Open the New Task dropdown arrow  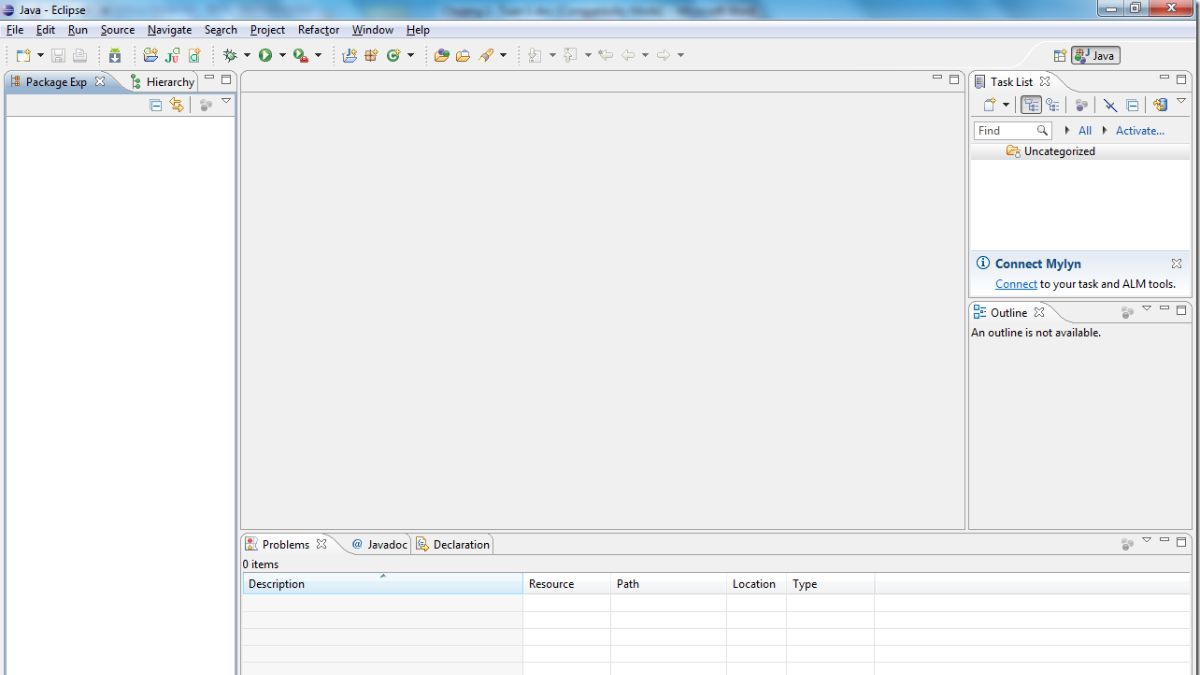point(1006,104)
